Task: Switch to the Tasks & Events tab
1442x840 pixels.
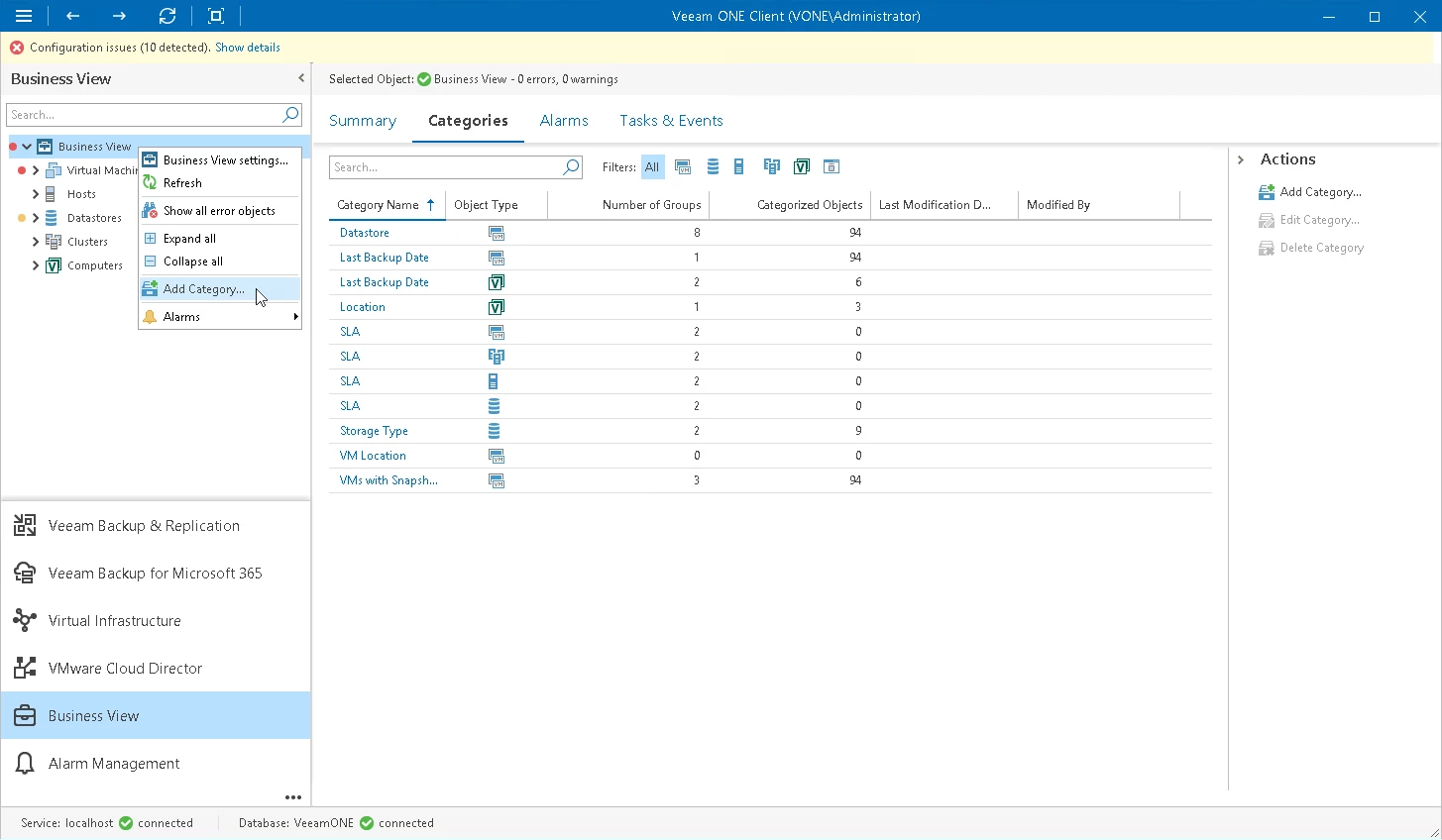Action: click(x=671, y=121)
